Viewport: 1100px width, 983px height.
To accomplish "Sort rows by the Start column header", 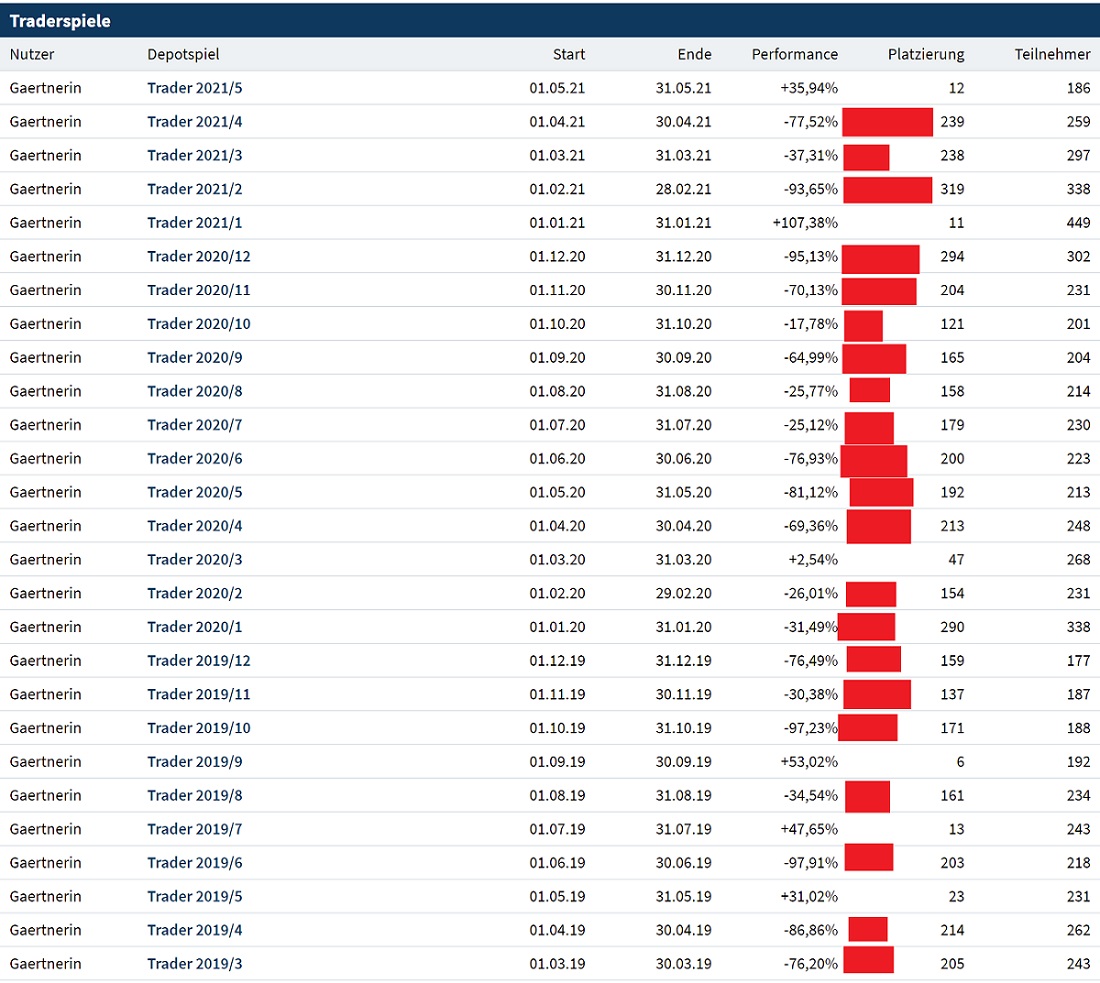I will click(x=568, y=54).
